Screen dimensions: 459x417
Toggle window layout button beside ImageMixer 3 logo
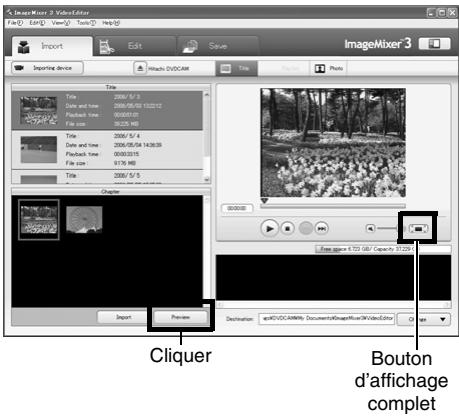coord(434,44)
